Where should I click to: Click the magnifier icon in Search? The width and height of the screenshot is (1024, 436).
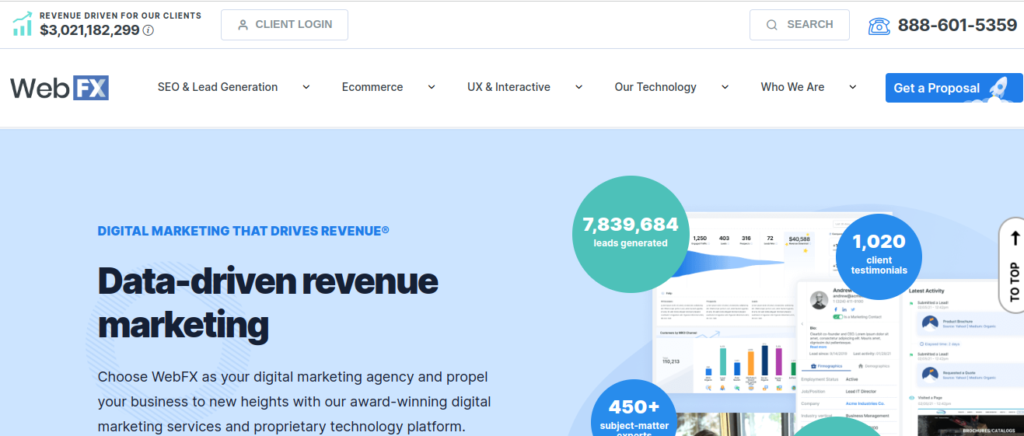click(771, 25)
